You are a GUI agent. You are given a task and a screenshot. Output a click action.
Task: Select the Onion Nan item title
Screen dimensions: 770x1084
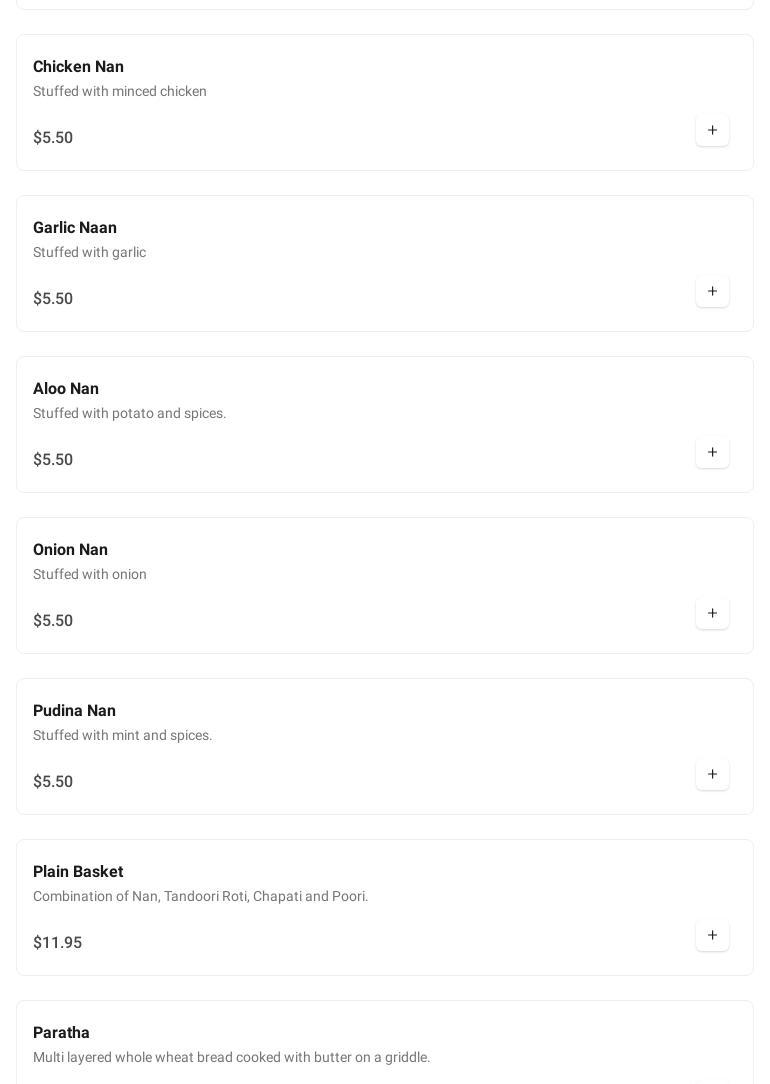pyautogui.click(x=70, y=550)
